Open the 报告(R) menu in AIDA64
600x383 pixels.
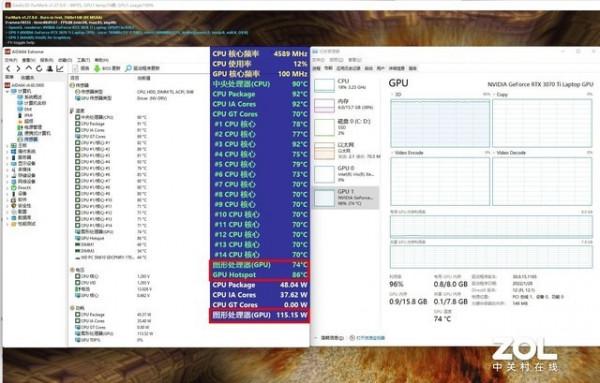47,60
